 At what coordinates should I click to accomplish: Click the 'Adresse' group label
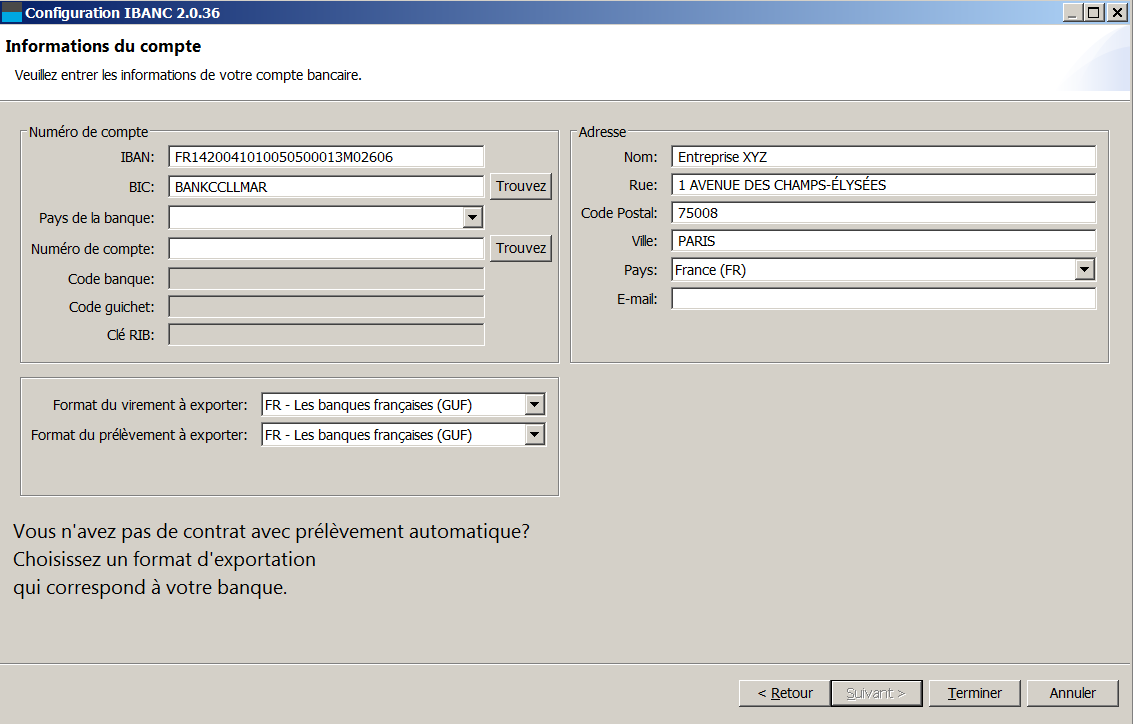(602, 132)
